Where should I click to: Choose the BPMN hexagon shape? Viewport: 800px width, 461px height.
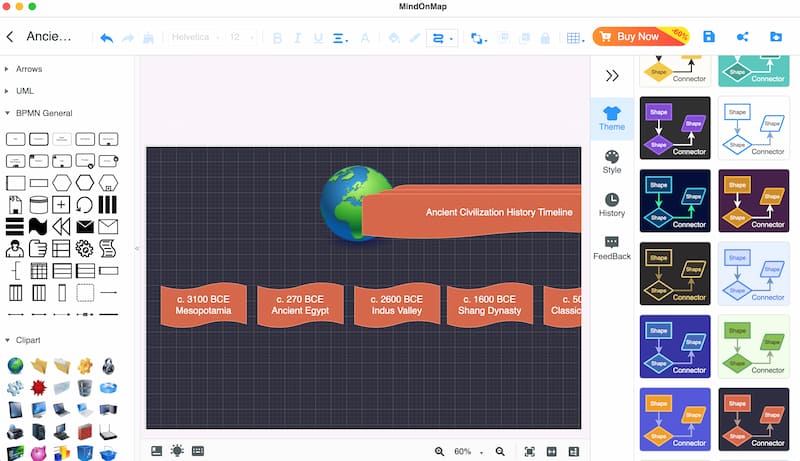[x=61, y=183]
